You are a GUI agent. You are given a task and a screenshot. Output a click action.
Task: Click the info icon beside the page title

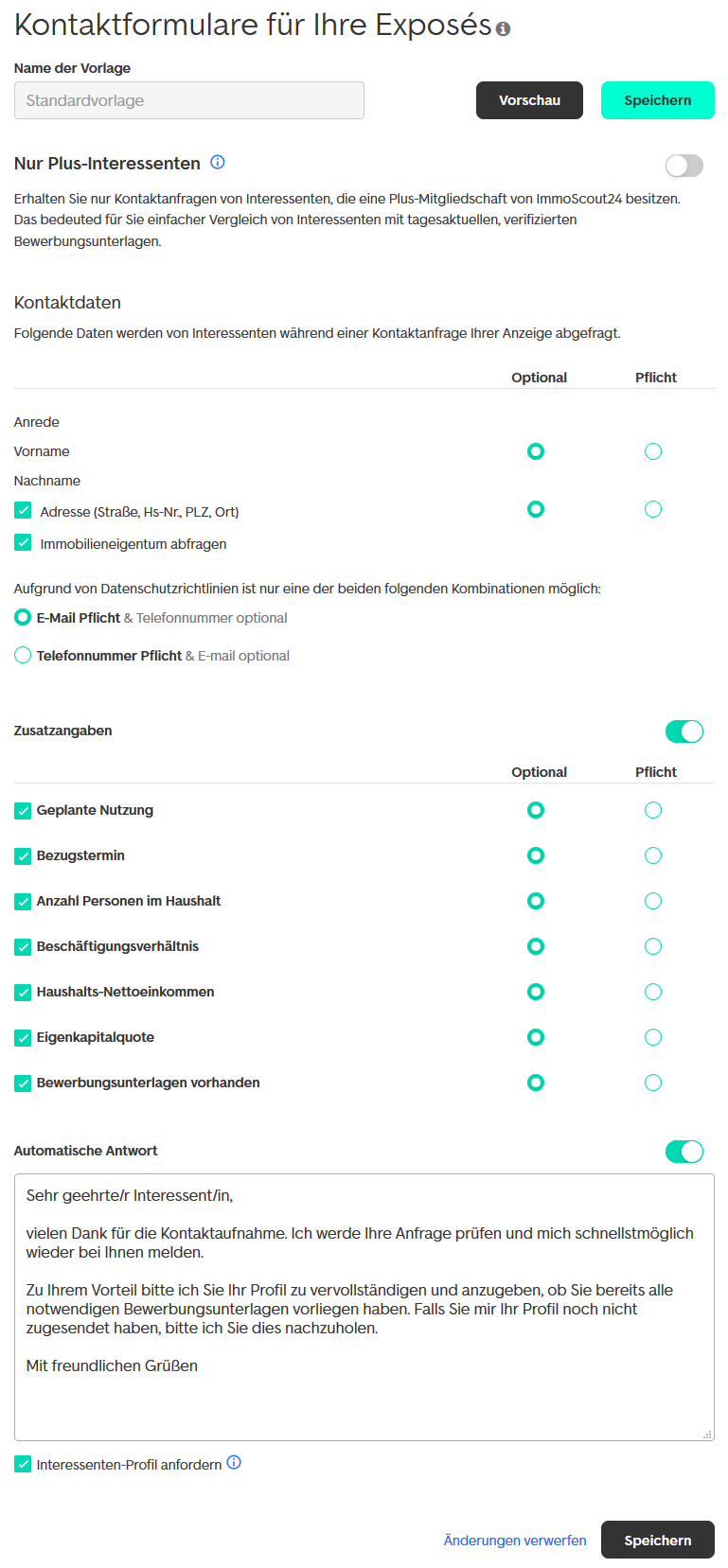click(x=503, y=29)
